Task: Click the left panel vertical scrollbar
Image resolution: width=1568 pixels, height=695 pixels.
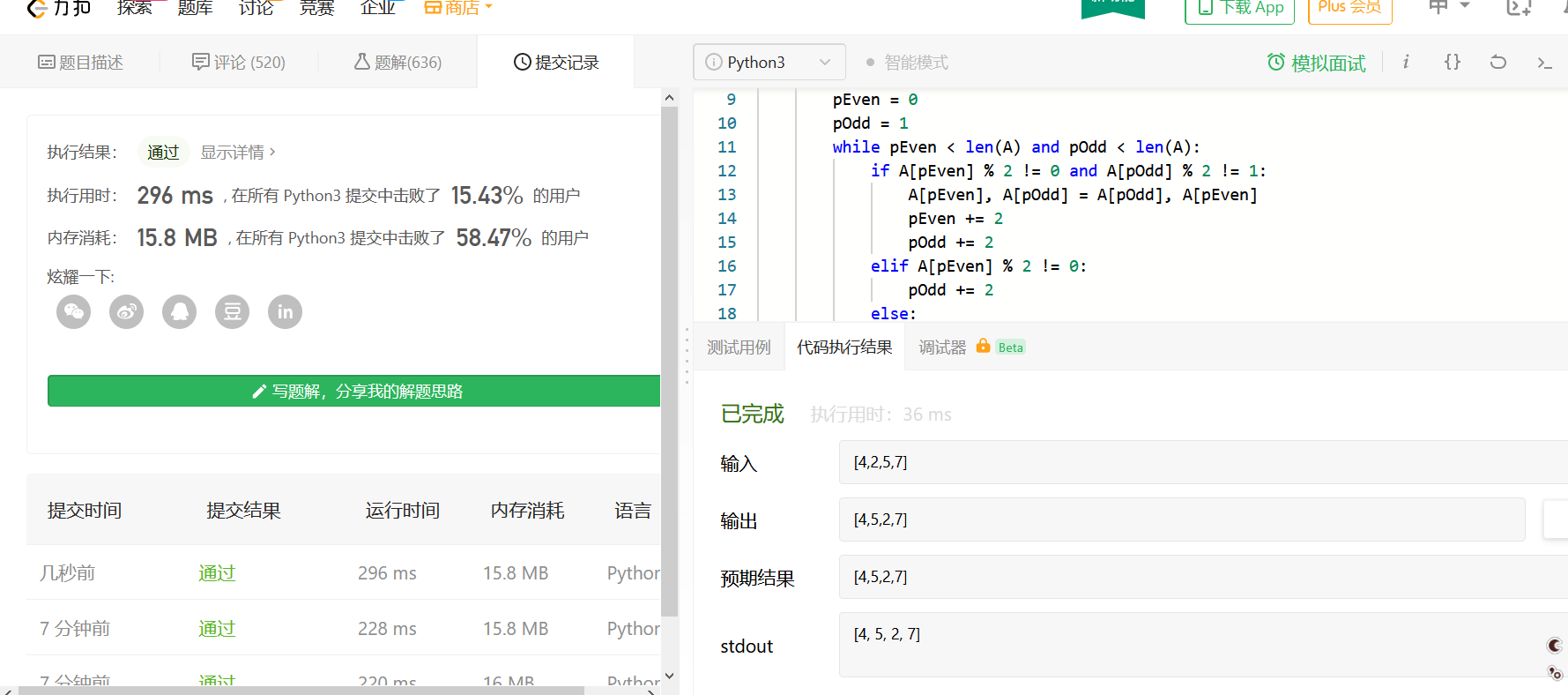Action: point(669,362)
